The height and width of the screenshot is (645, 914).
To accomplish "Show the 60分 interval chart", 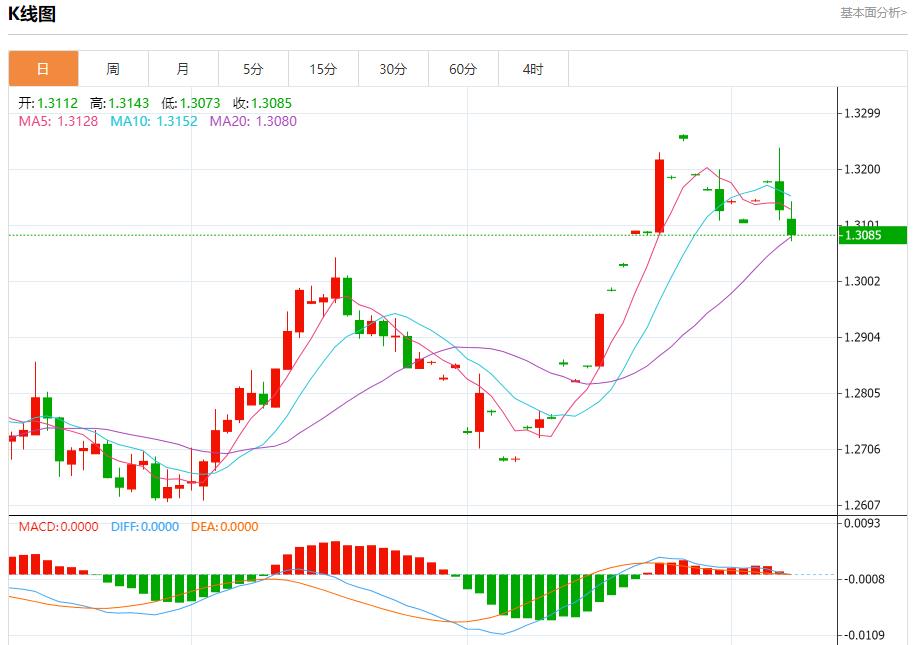I will click(463, 69).
